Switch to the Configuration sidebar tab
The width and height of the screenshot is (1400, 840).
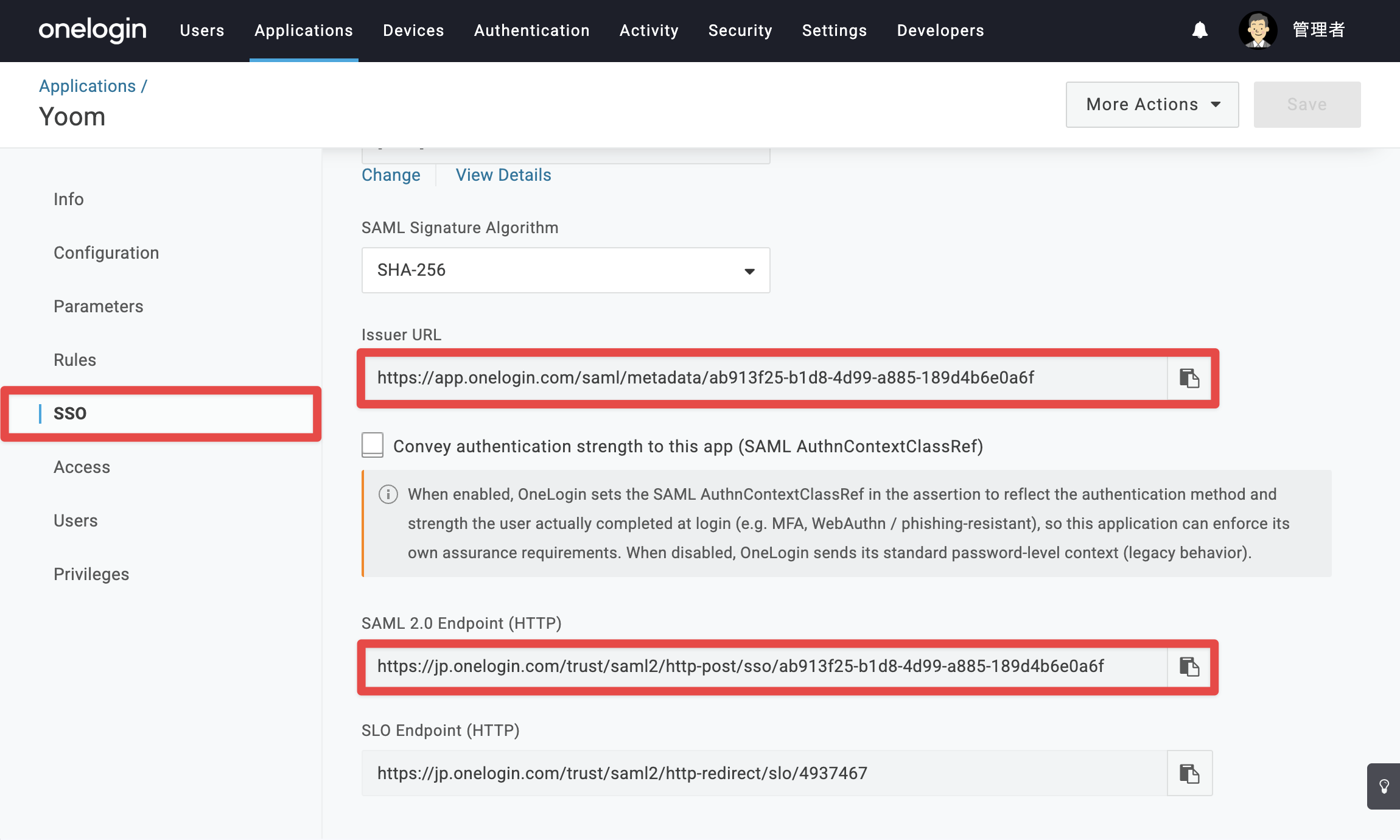(107, 253)
